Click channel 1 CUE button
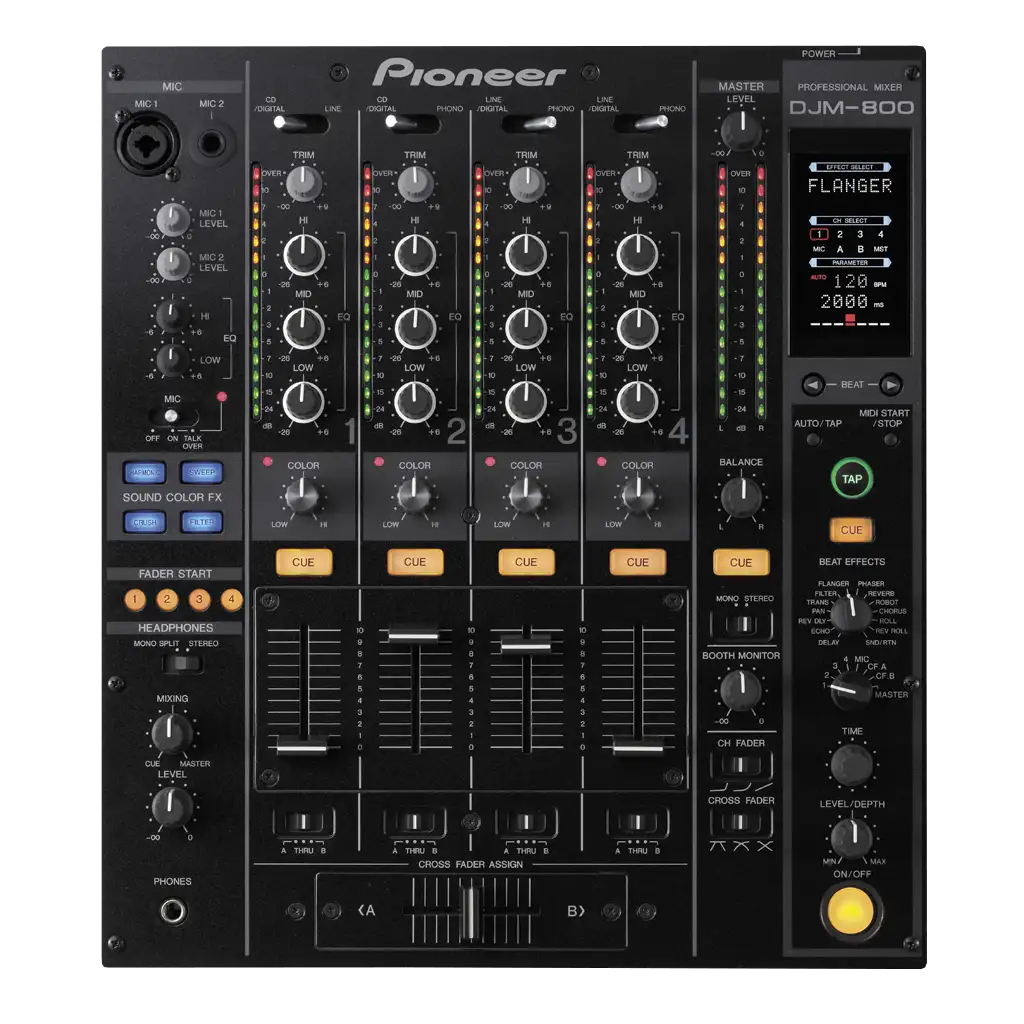The image size is (1024, 1024). click(x=304, y=562)
